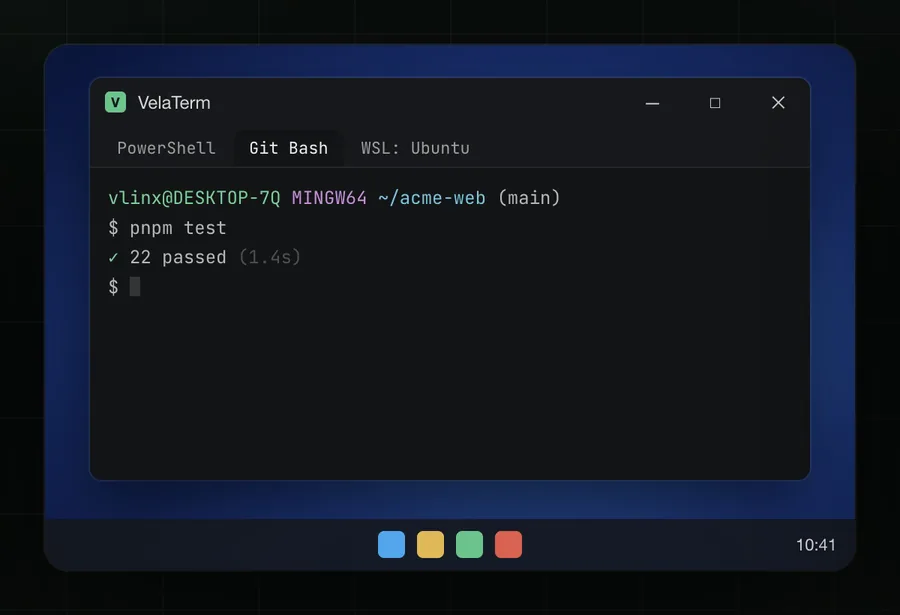The height and width of the screenshot is (615, 900).
Task: Click the green checkmark before '22 passed'
Action: [x=113, y=258]
